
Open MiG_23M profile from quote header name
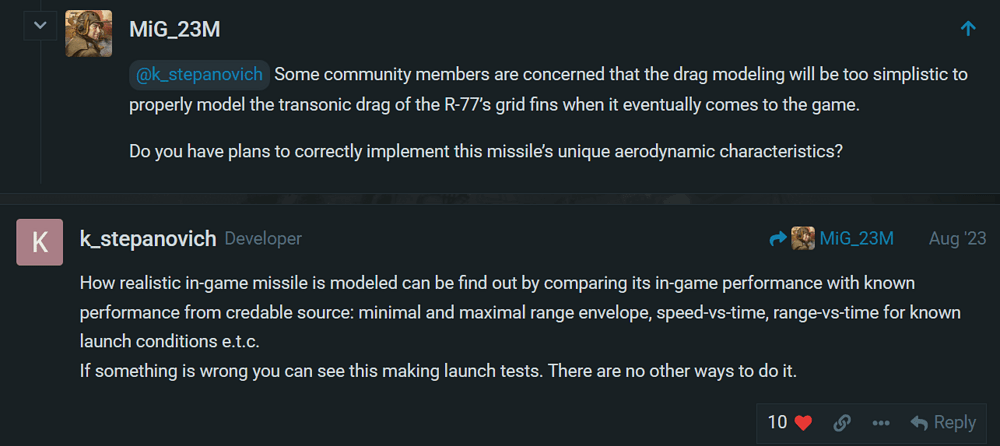click(x=175, y=29)
